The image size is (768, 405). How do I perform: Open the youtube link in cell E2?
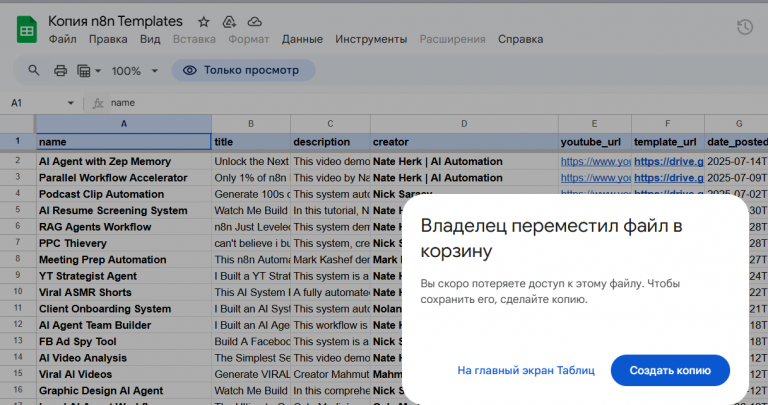click(595, 161)
